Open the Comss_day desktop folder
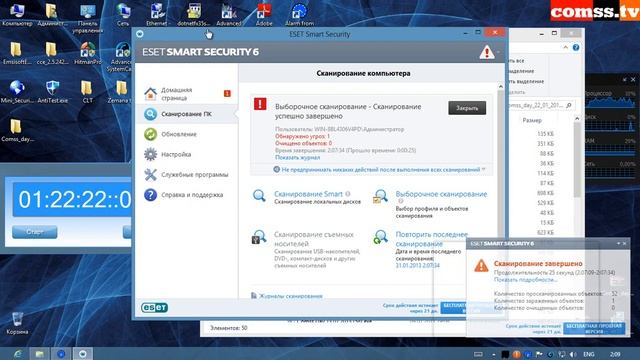640x360 pixels. click(17, 131)
